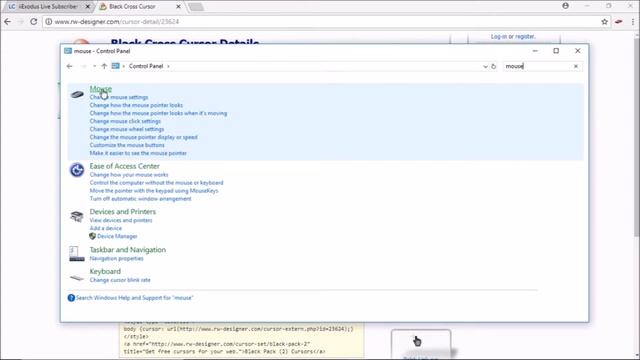Screen dimensions: 640x360
Task: Expand the chevron after Control Panel breadcrumb
Action: click(x=168, y=66)
